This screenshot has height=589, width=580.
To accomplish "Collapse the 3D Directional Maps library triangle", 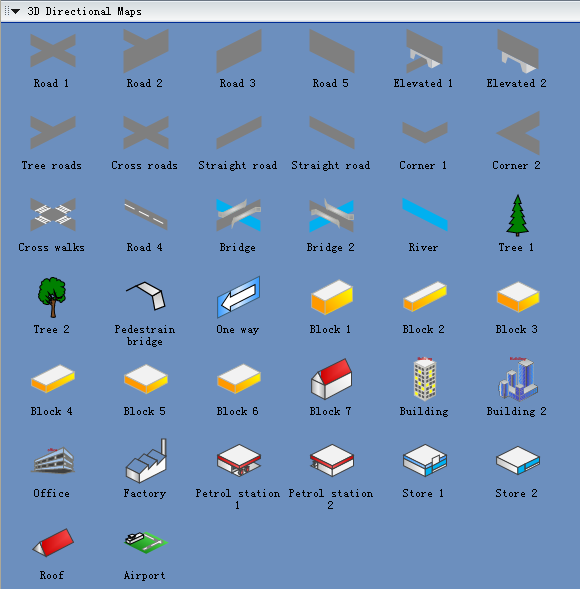I will click(15, 12).
